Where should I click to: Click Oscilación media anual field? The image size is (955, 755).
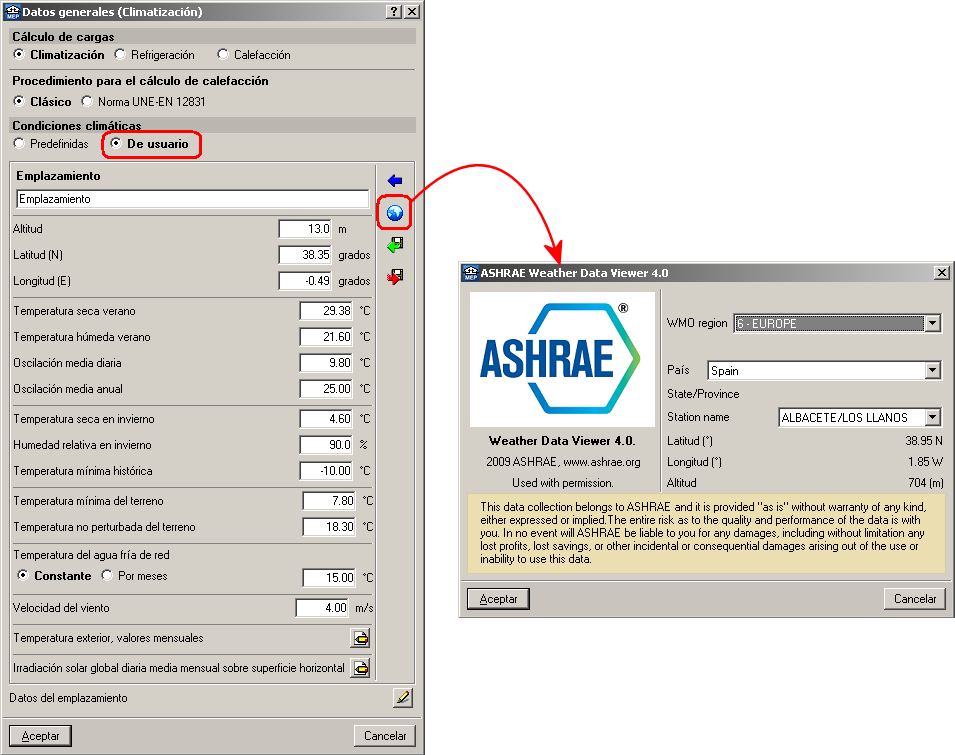click(x=326, y=388)
